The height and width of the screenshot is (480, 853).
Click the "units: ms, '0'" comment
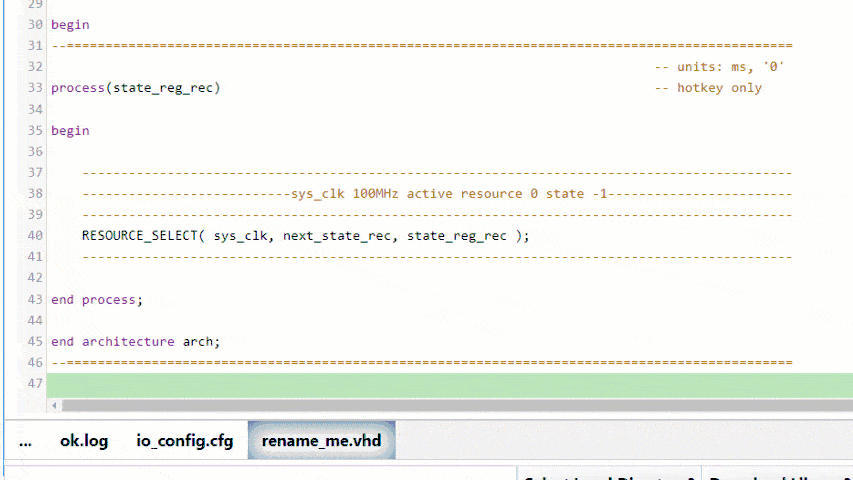tap(719, 67)
